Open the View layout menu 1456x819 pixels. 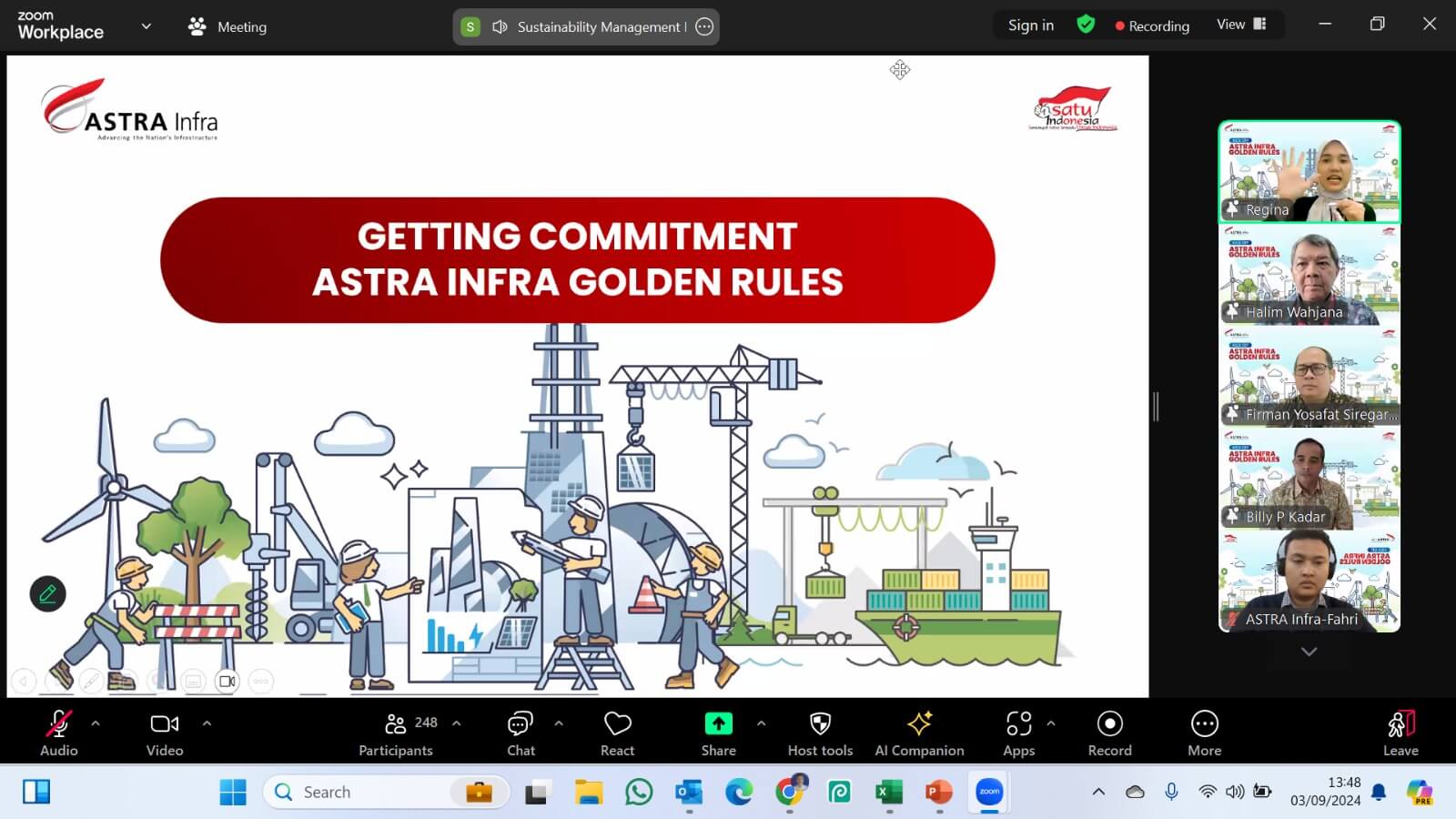[1241, 25]
